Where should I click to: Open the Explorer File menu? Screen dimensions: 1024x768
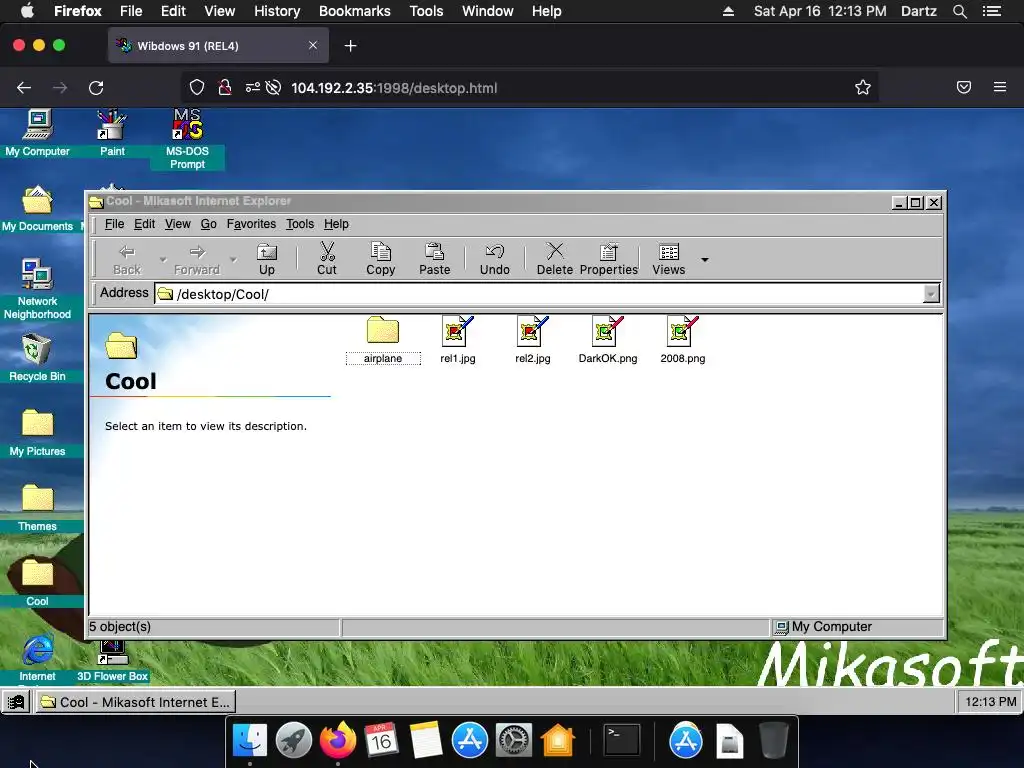(x=114, y=224)
